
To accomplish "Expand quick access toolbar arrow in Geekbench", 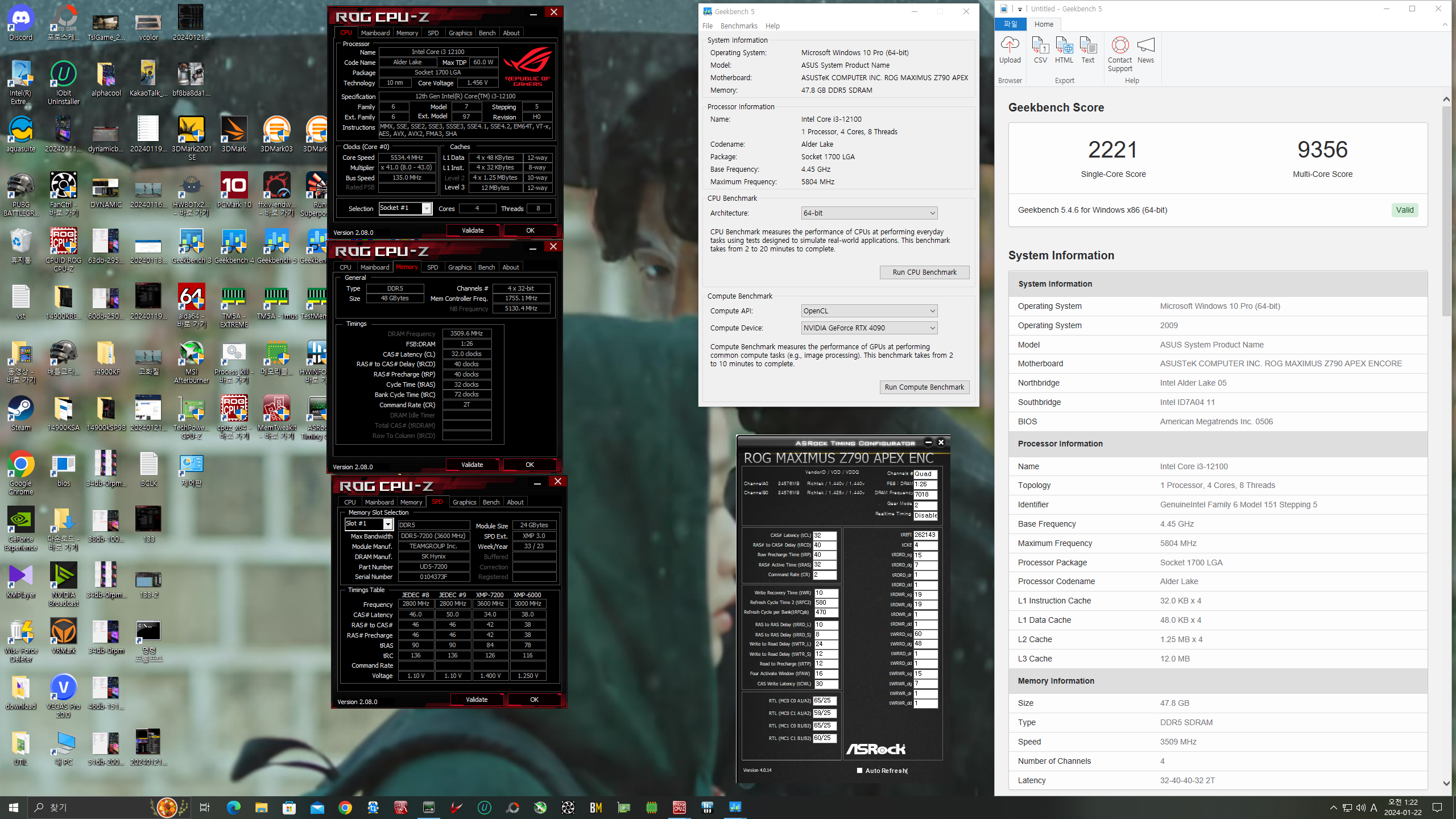I will point(1020,9).
